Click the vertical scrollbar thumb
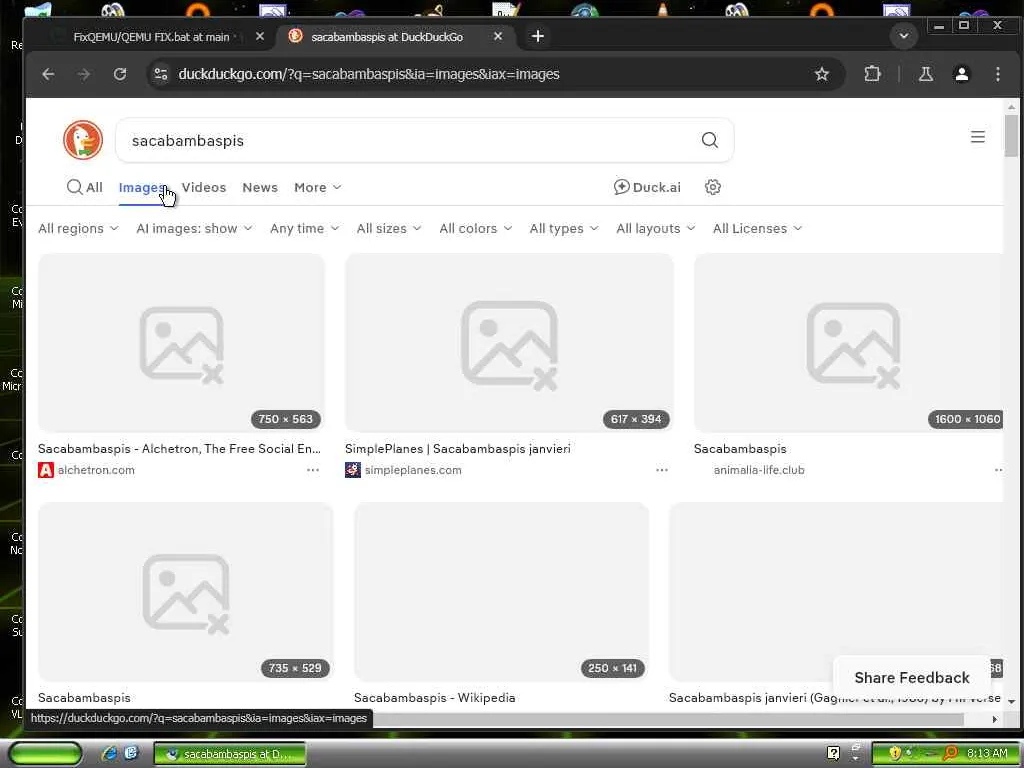 click(1011, 136)
